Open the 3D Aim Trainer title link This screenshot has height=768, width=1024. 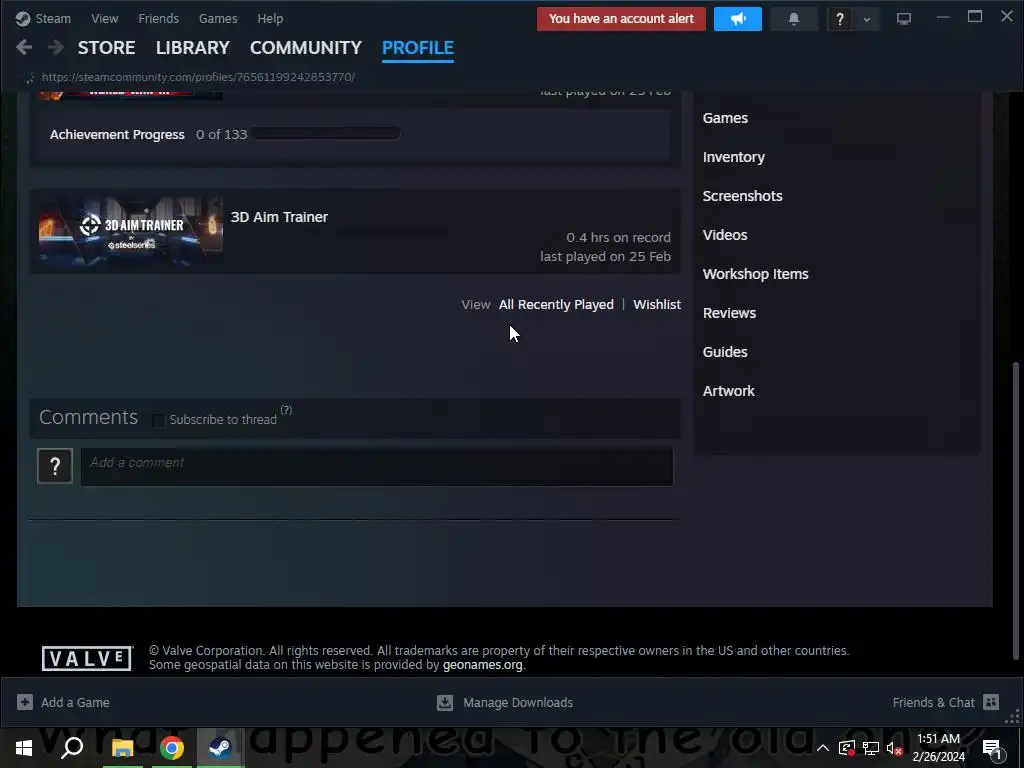(x=279, y=217)
